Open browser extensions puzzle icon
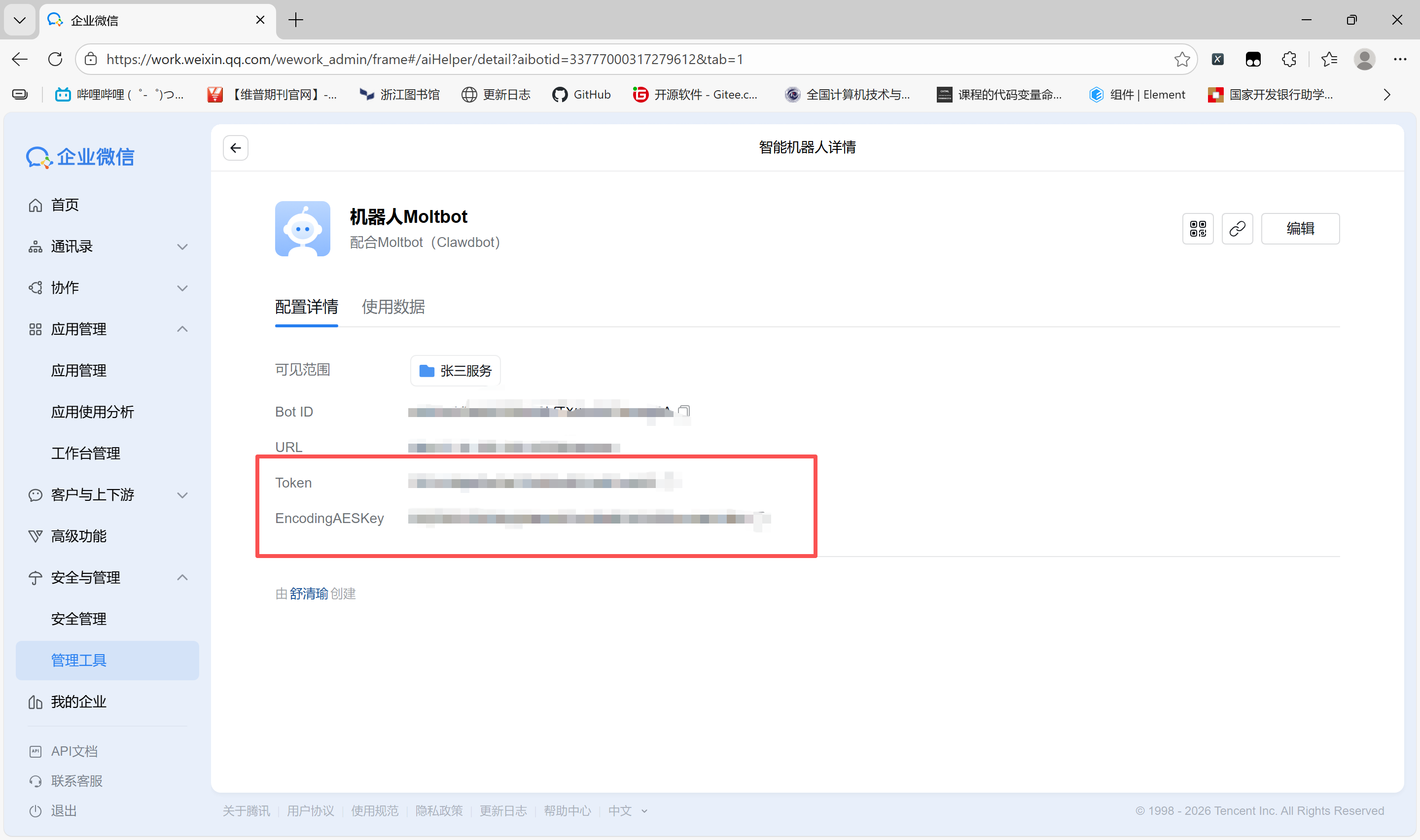 [1289, 59]
